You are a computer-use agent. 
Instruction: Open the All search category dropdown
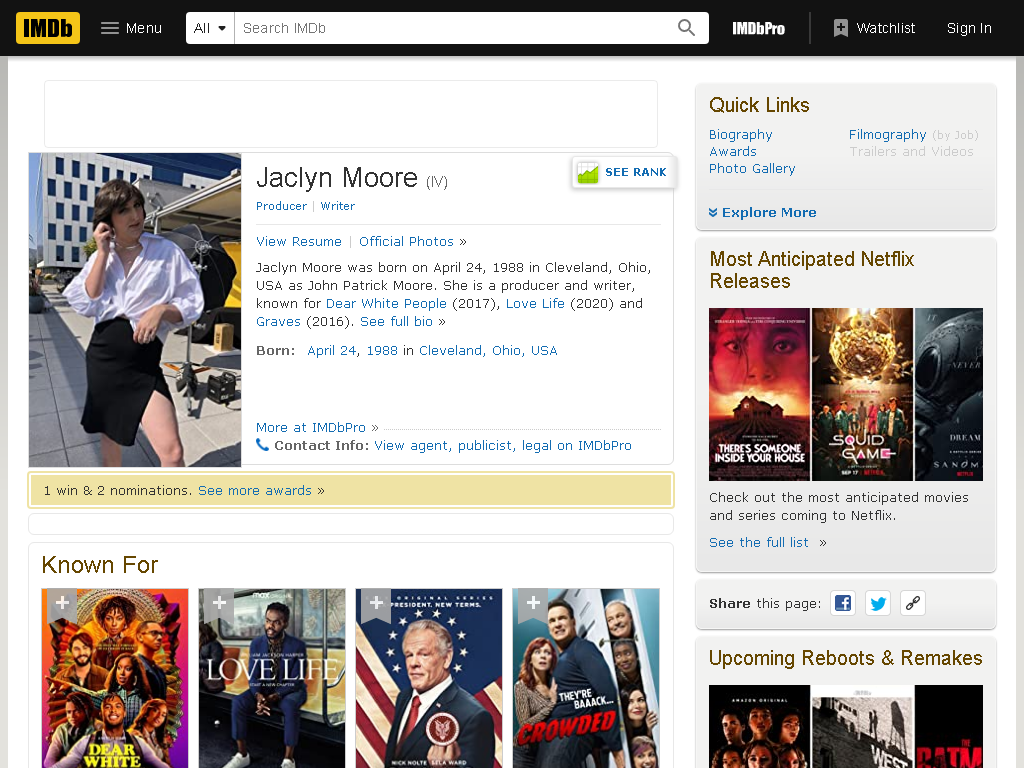210,28
